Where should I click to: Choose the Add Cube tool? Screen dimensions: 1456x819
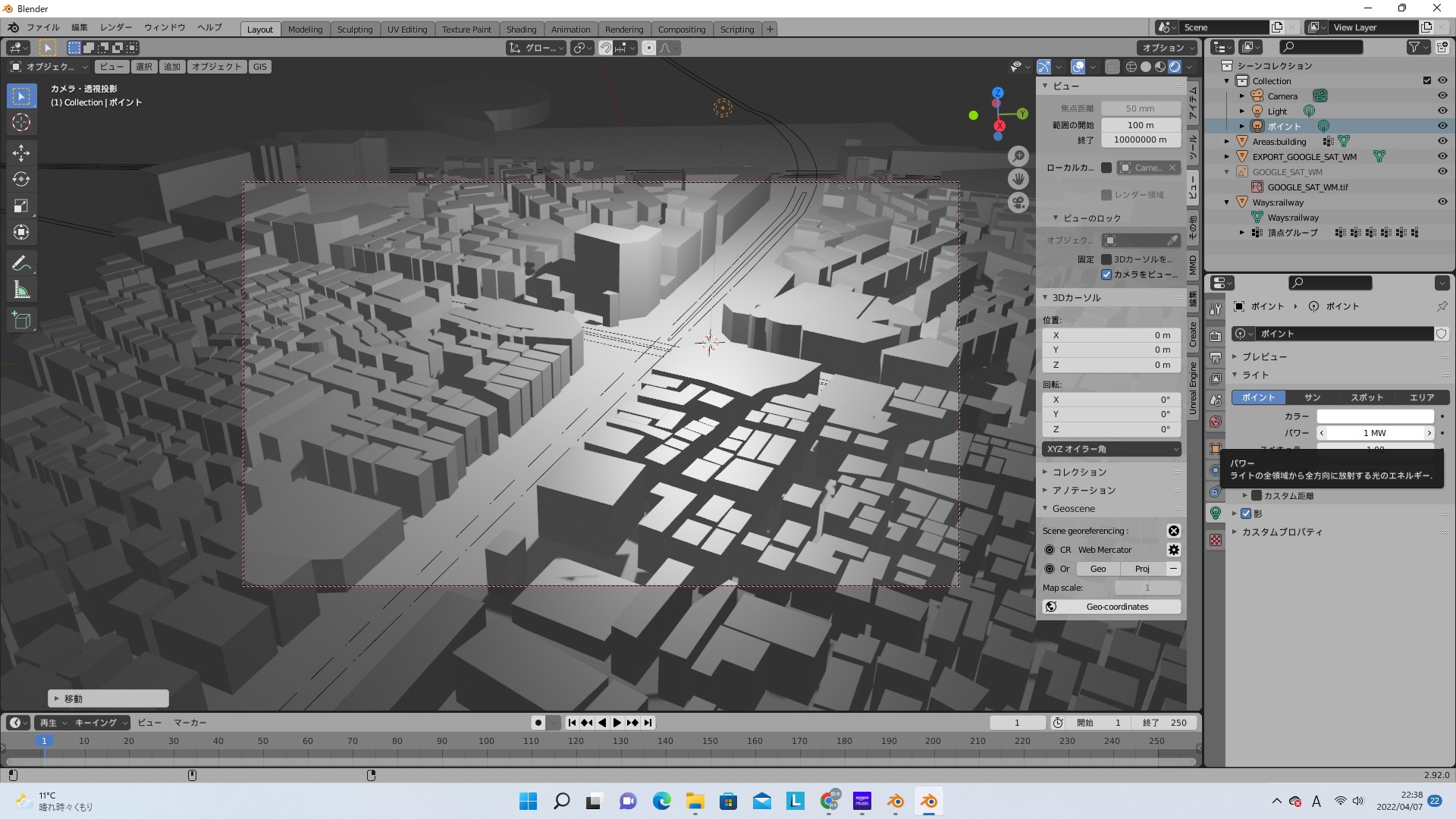(21, 321)
